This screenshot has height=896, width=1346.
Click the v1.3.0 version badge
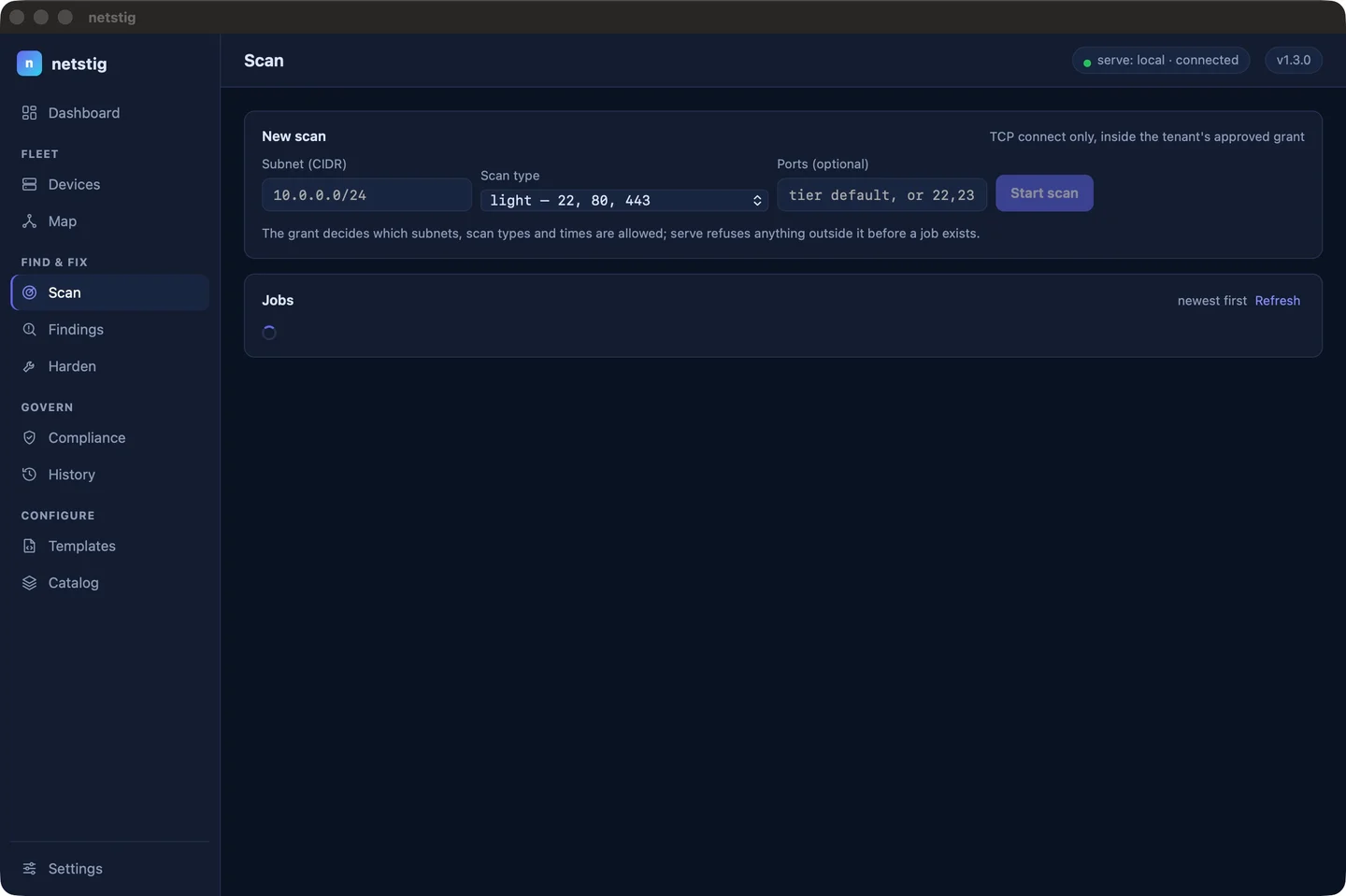coord(1294,60)
